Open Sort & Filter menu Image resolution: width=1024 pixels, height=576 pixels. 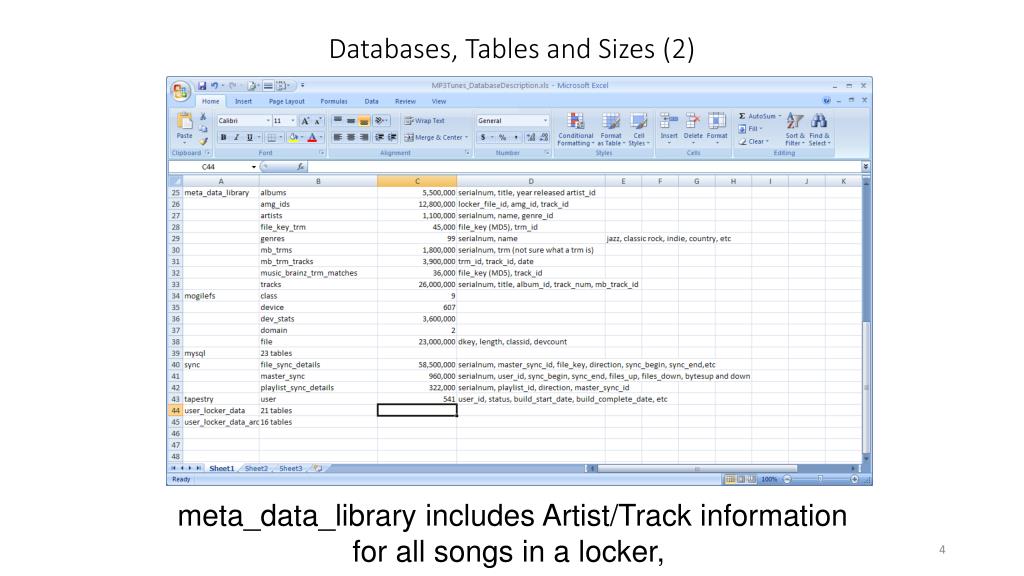coord(795,129)
